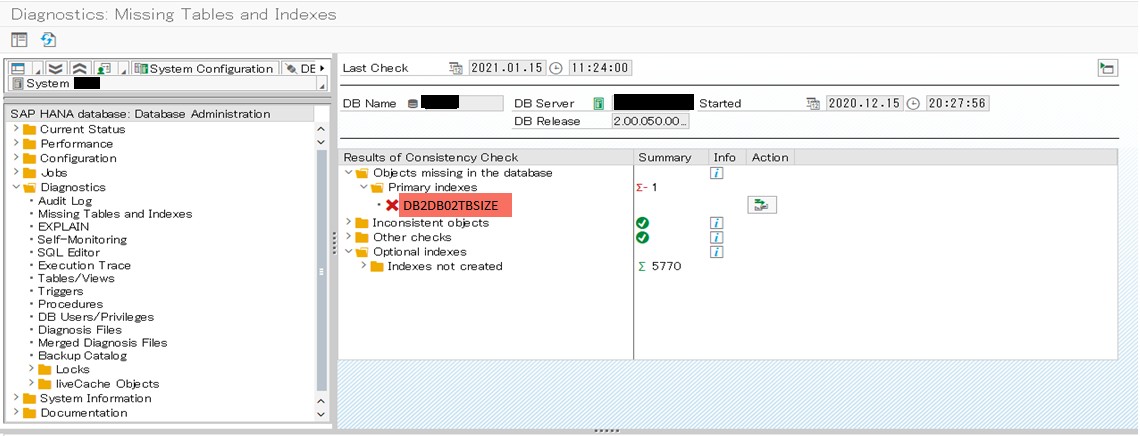This screenshot has height=436, width=1140.
Task: Click the Started date field 2020.12.15
Action: 864,103
